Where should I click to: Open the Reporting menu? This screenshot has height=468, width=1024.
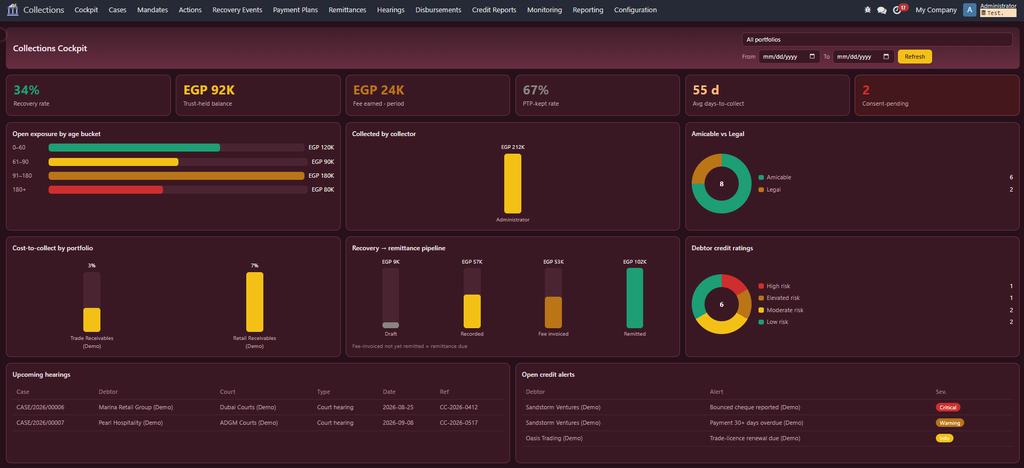588,10
